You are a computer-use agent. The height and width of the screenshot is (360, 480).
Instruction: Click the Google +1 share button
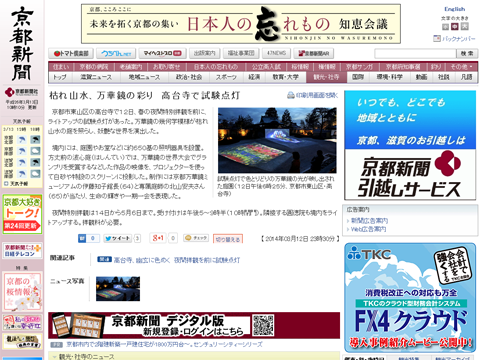(158, 238)
